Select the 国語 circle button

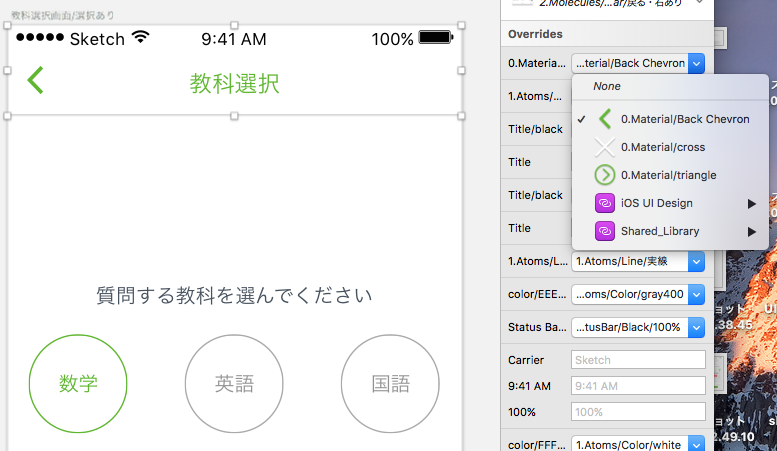[x=390, y=384]
